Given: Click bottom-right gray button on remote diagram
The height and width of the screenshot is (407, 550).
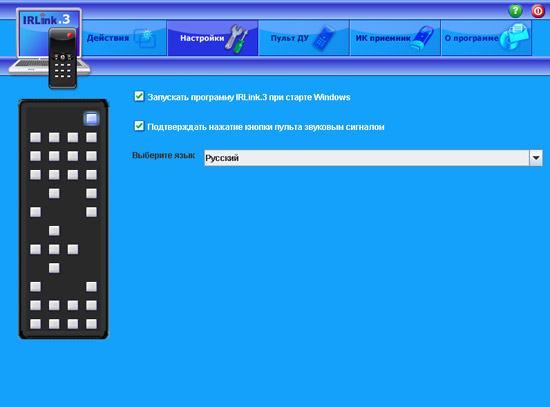Looking at the screenshot, I should click(92, 324).
